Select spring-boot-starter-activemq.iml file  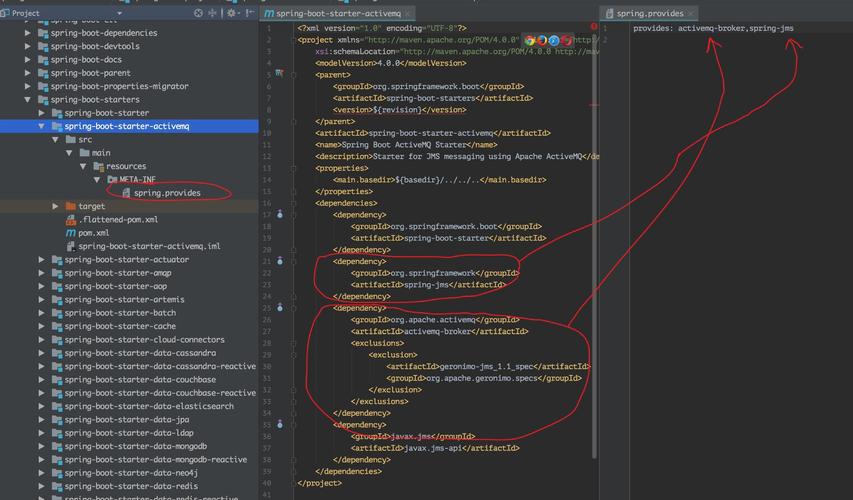click(x=149, y=246)
